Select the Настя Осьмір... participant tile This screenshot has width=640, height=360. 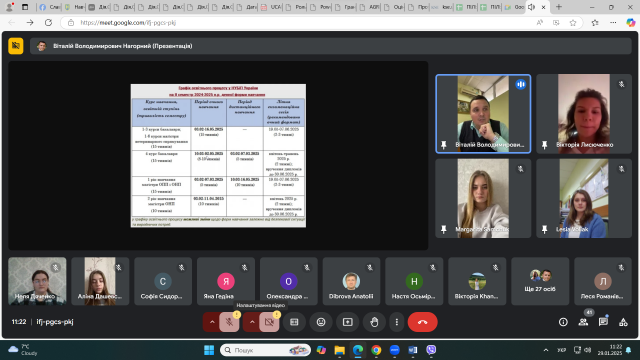(x=414, y=281)
